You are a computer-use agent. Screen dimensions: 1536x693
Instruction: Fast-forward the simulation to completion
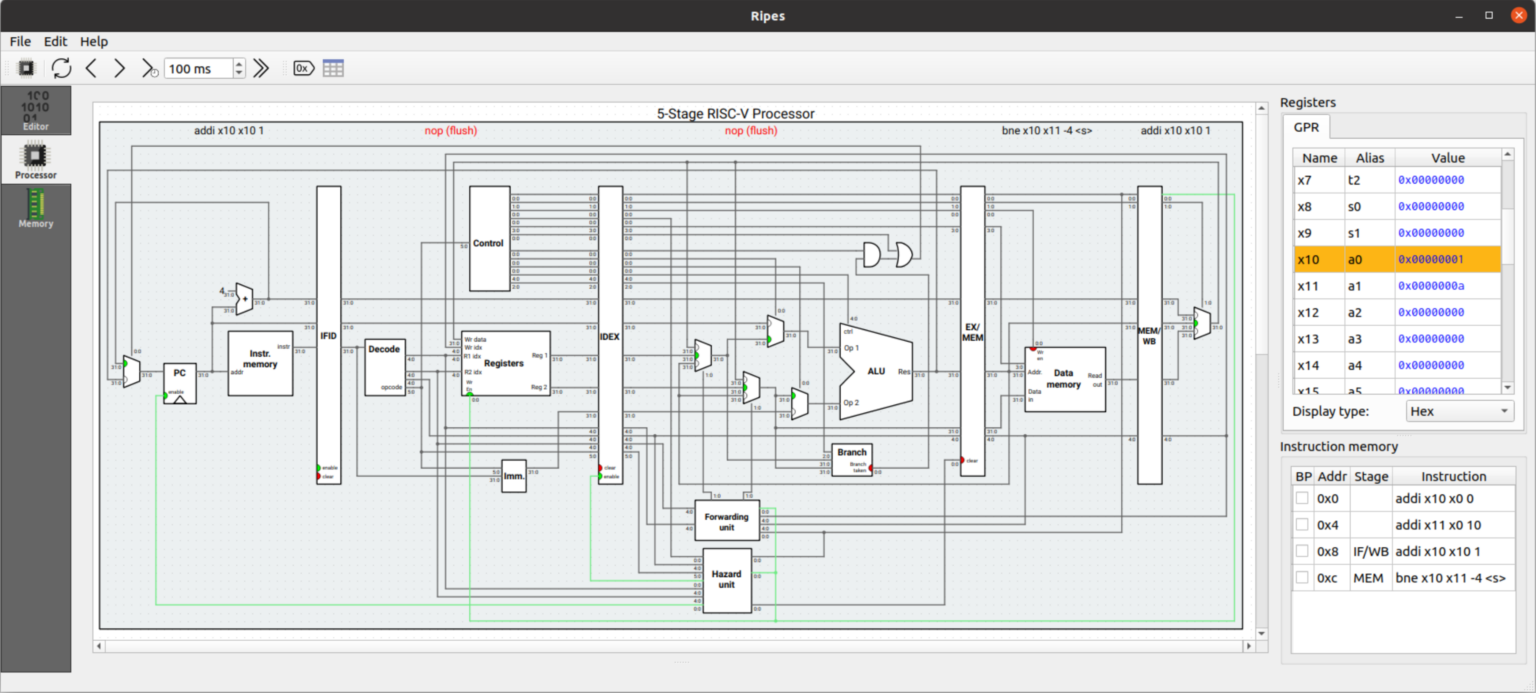coord(261,68)
